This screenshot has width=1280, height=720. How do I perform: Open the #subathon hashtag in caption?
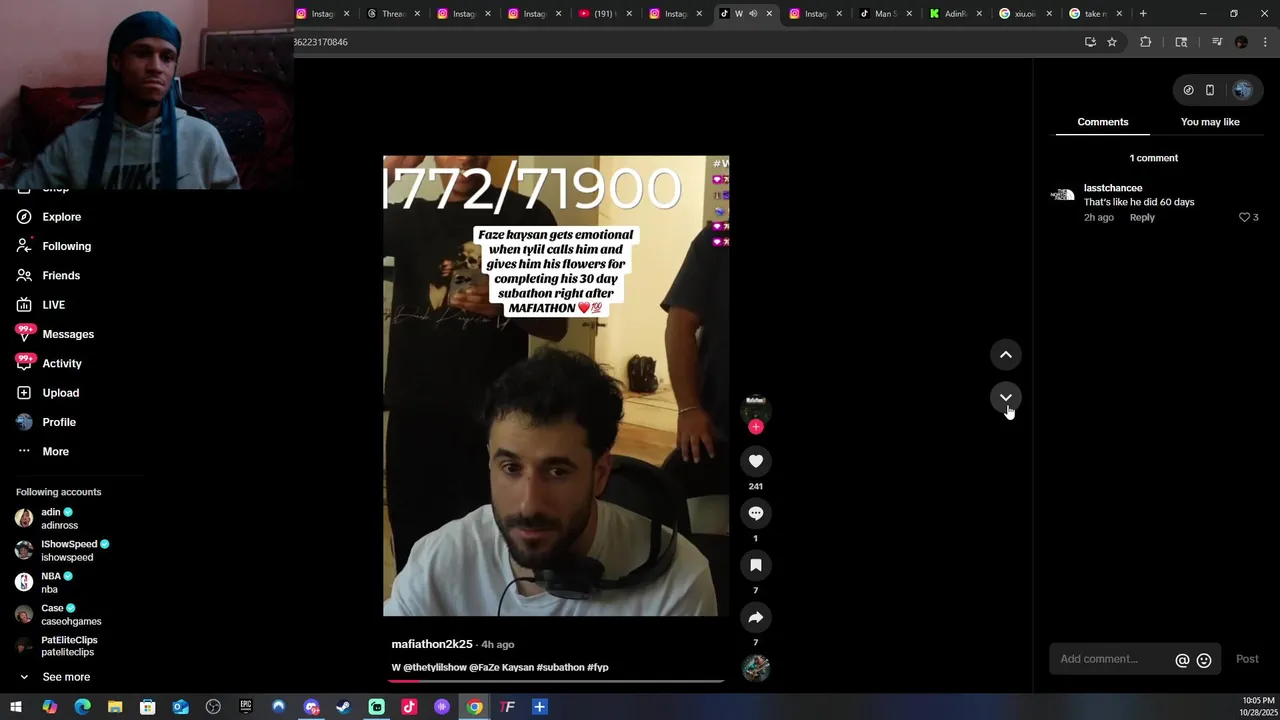pyautogui.click(x=560, y=667)
